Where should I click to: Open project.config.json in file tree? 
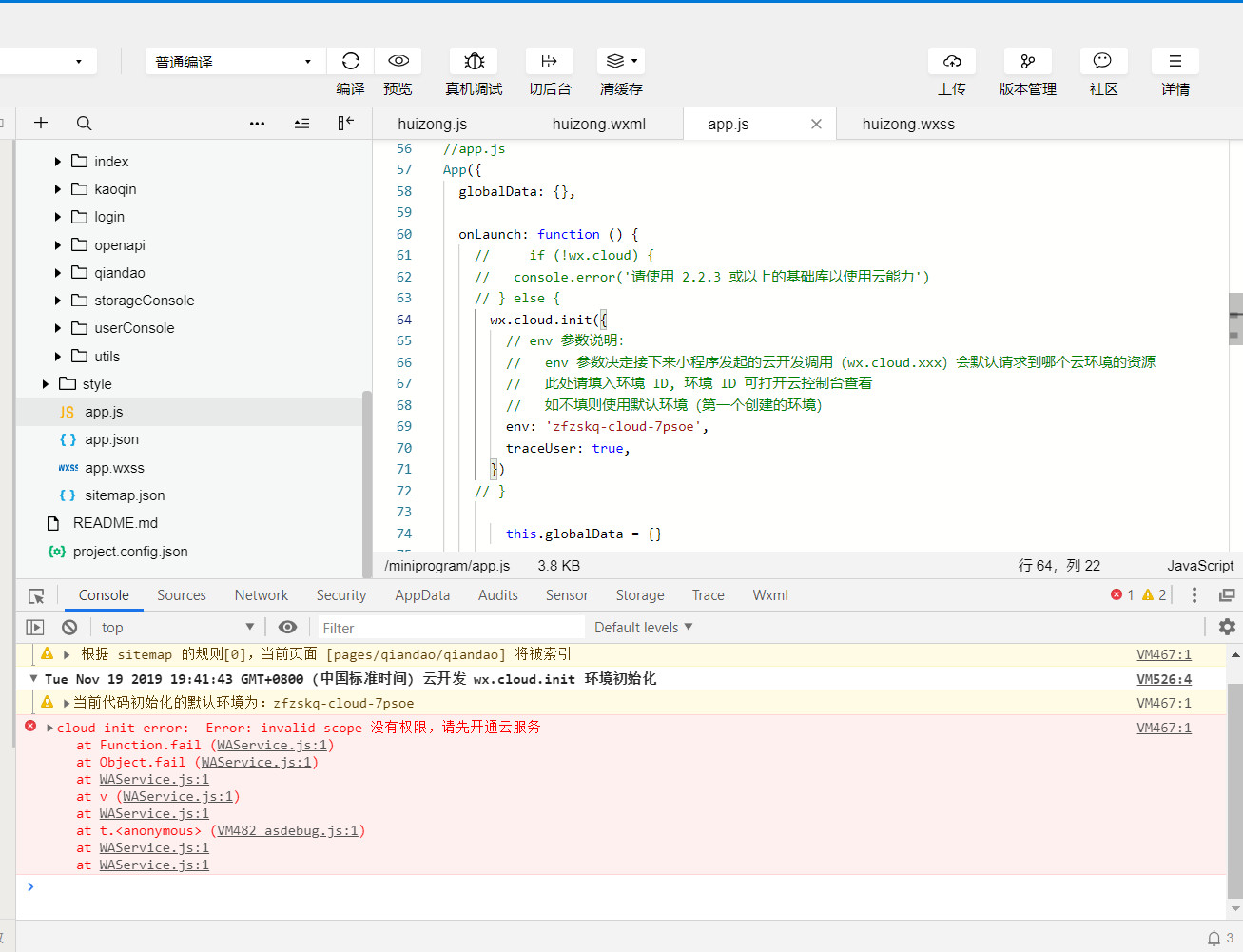(130, 552)
